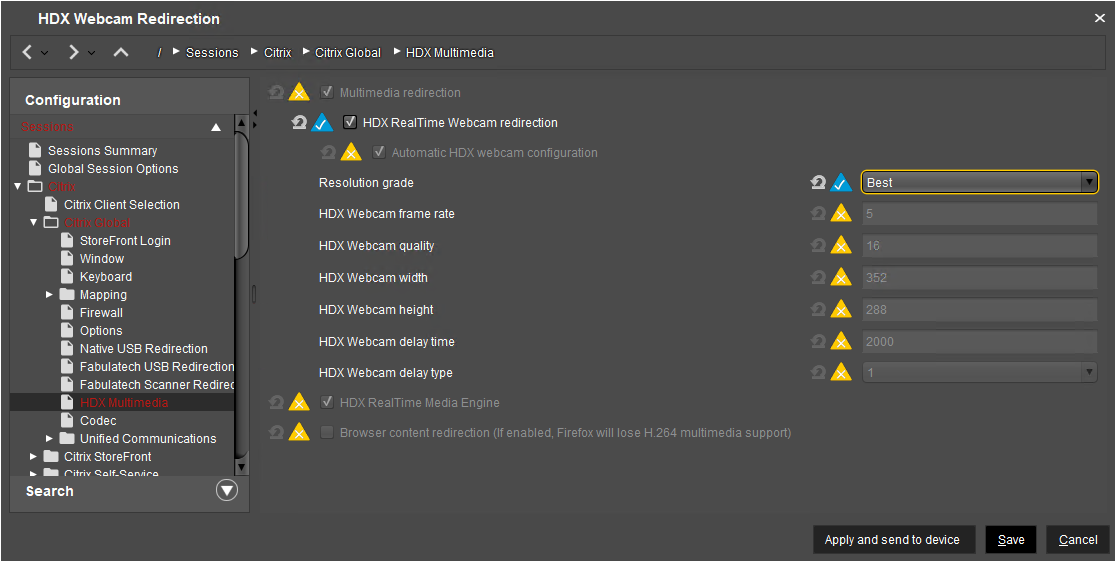Screen dimensions: 1115x561
Task: Click yellow triangle beside HDX RealTime Media Engine
Action: point(299,402)
